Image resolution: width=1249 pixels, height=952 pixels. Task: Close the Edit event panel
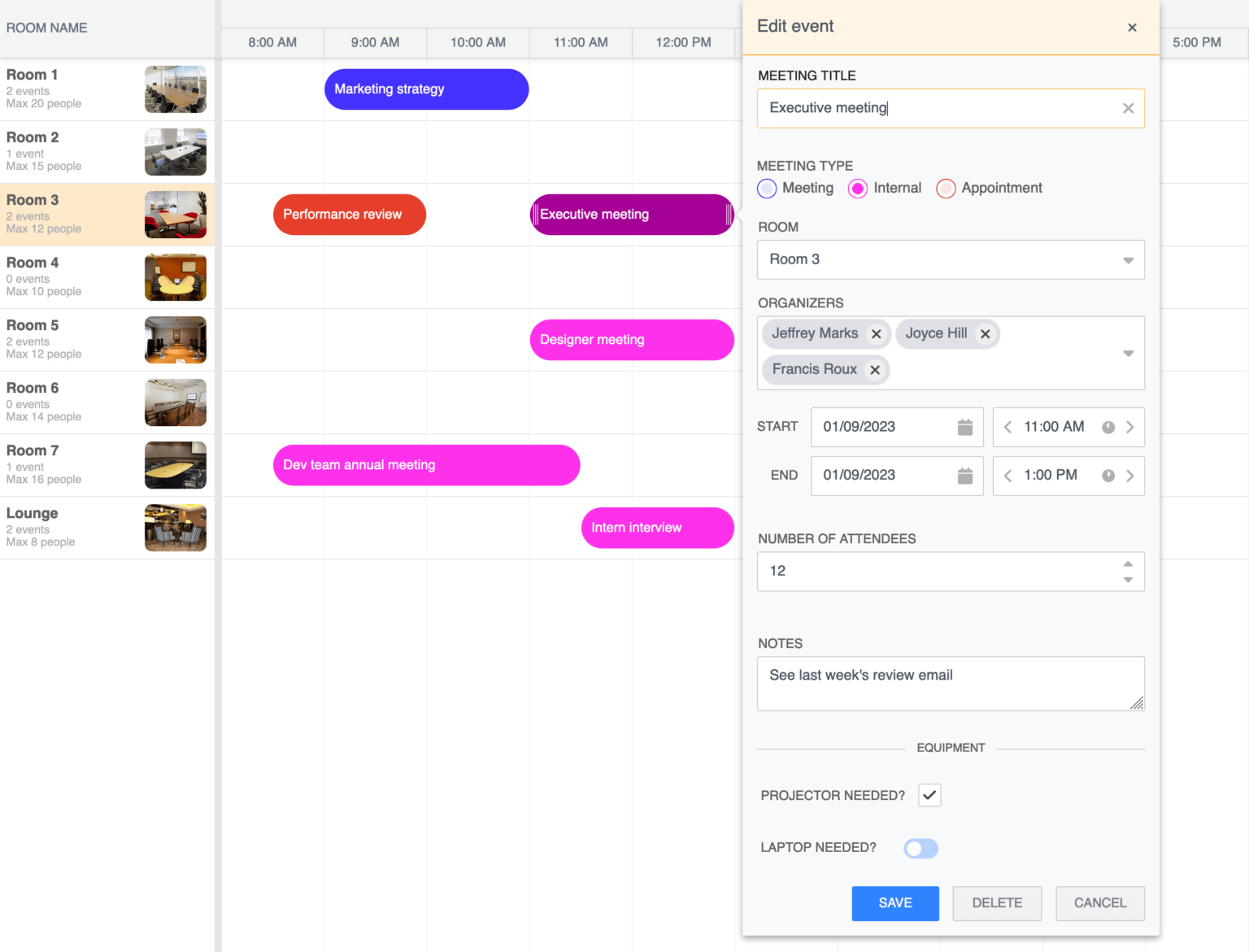(x=1132, y=27)
